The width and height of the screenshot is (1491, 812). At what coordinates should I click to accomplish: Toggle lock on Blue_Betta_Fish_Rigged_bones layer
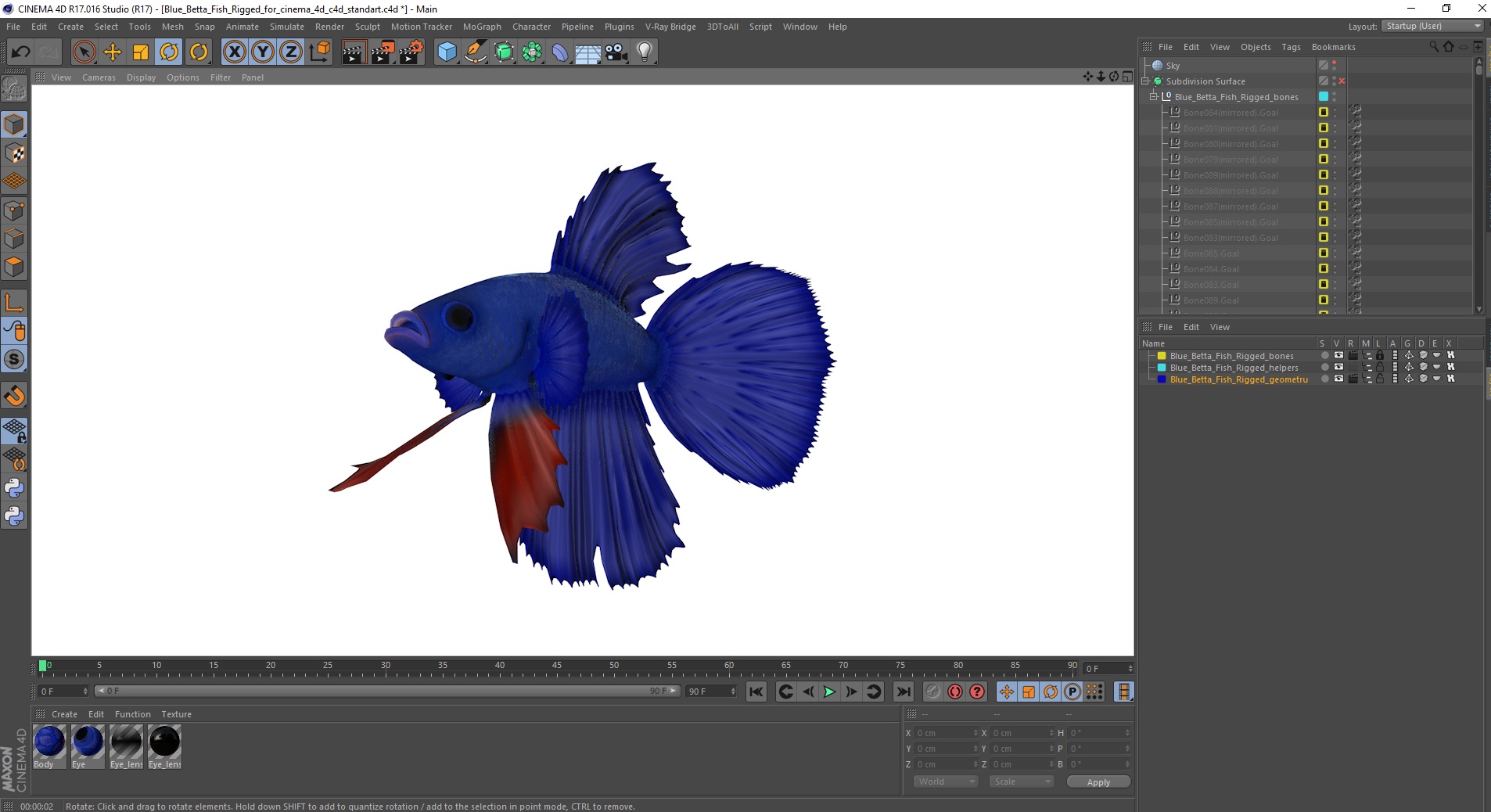[1380, 356]
